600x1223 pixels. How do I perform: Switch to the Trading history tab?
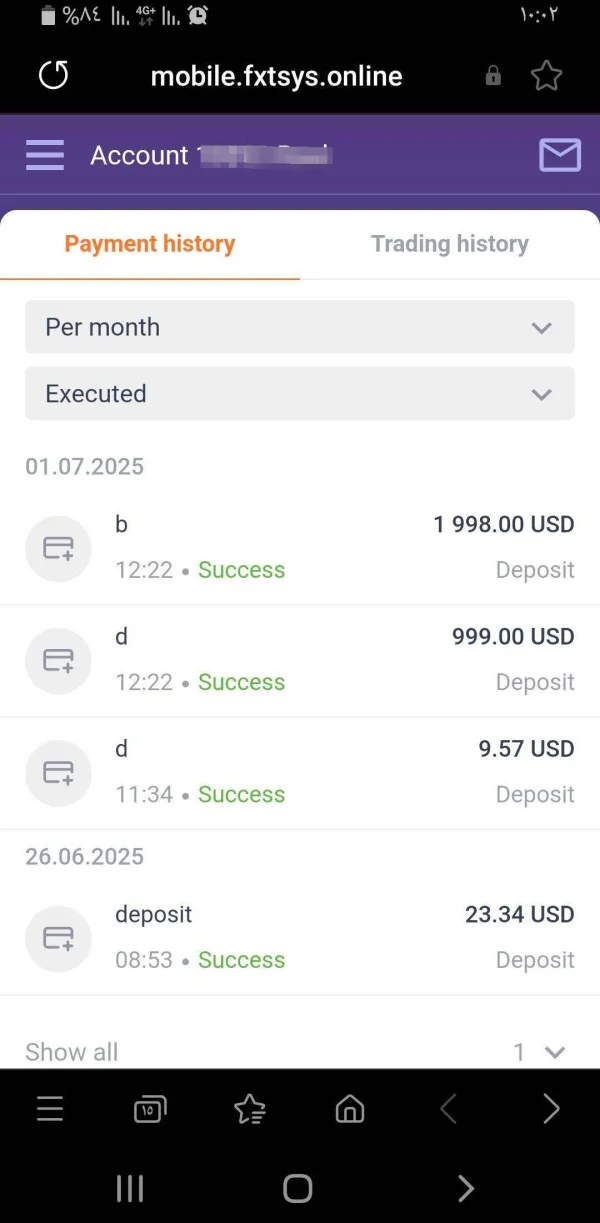449,244
